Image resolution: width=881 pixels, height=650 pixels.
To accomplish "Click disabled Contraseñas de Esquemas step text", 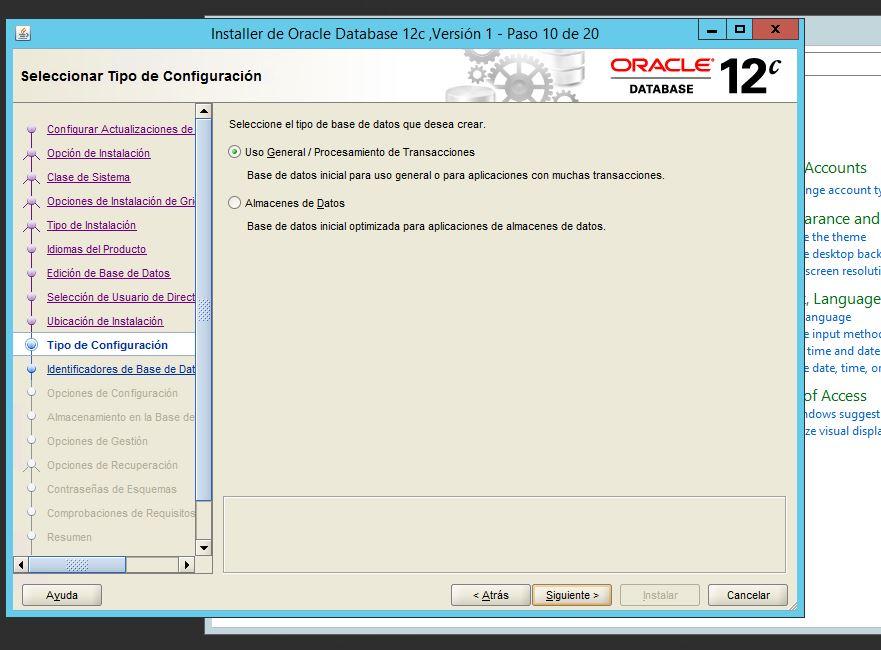I will [111, 489].
